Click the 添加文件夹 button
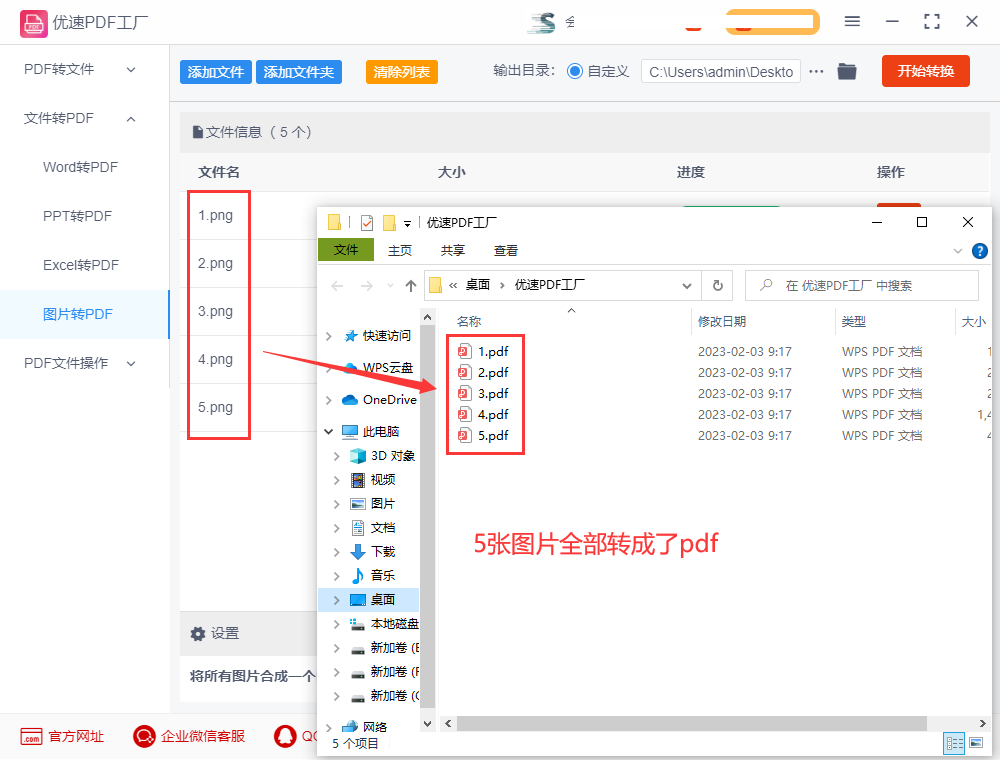The image size is (1000, 760). coord(298,72)
